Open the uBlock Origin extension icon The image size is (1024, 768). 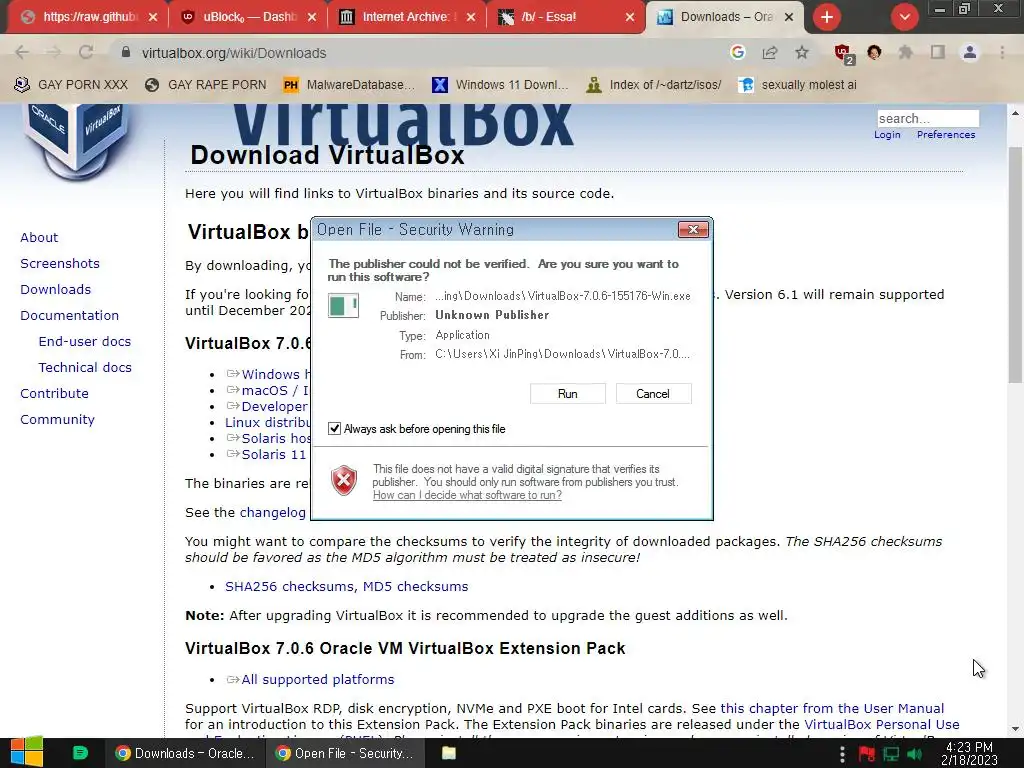(x=843, y=53)
